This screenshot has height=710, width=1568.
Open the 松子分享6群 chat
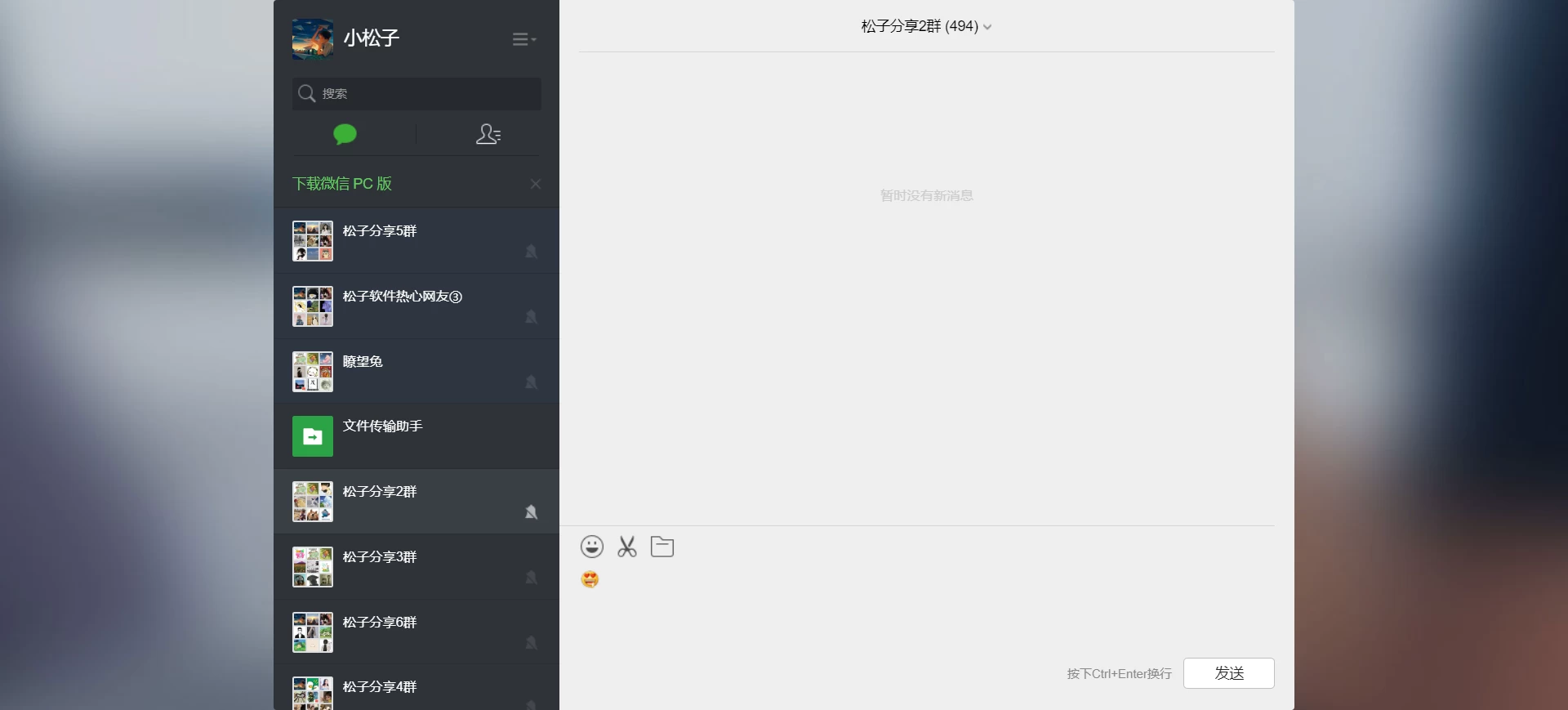(x=416, y=632)
